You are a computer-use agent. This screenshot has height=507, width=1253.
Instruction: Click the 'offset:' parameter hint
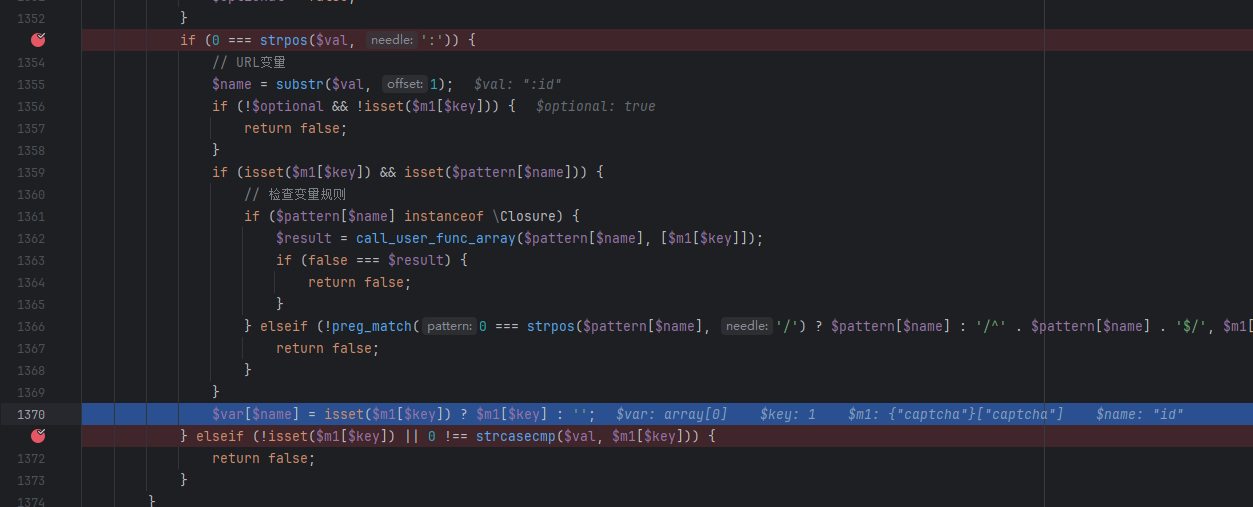click(405, 84)
